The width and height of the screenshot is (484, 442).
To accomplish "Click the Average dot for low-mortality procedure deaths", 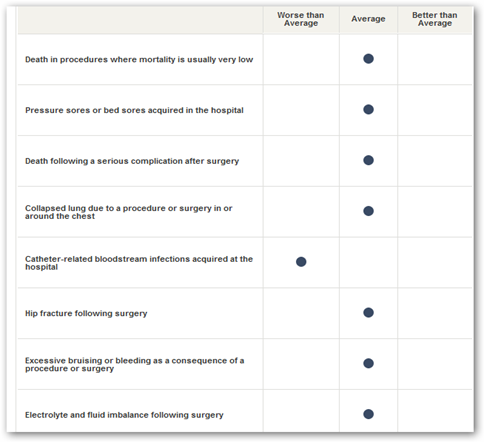I will pos(368,59).
